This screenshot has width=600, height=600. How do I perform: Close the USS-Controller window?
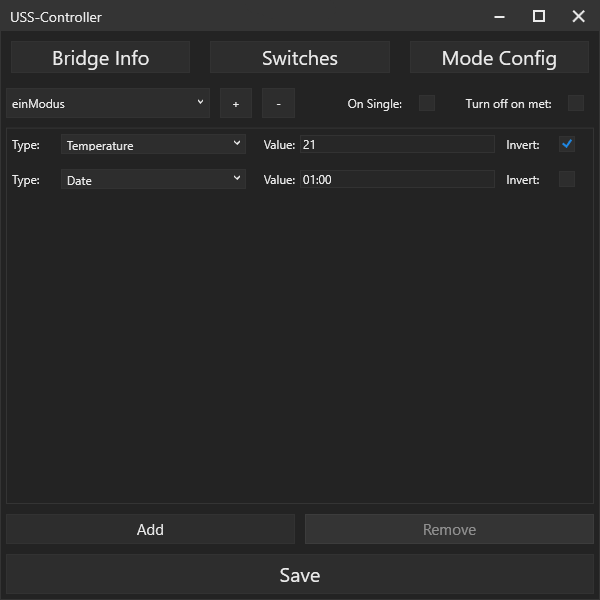[x=578, y=16]
